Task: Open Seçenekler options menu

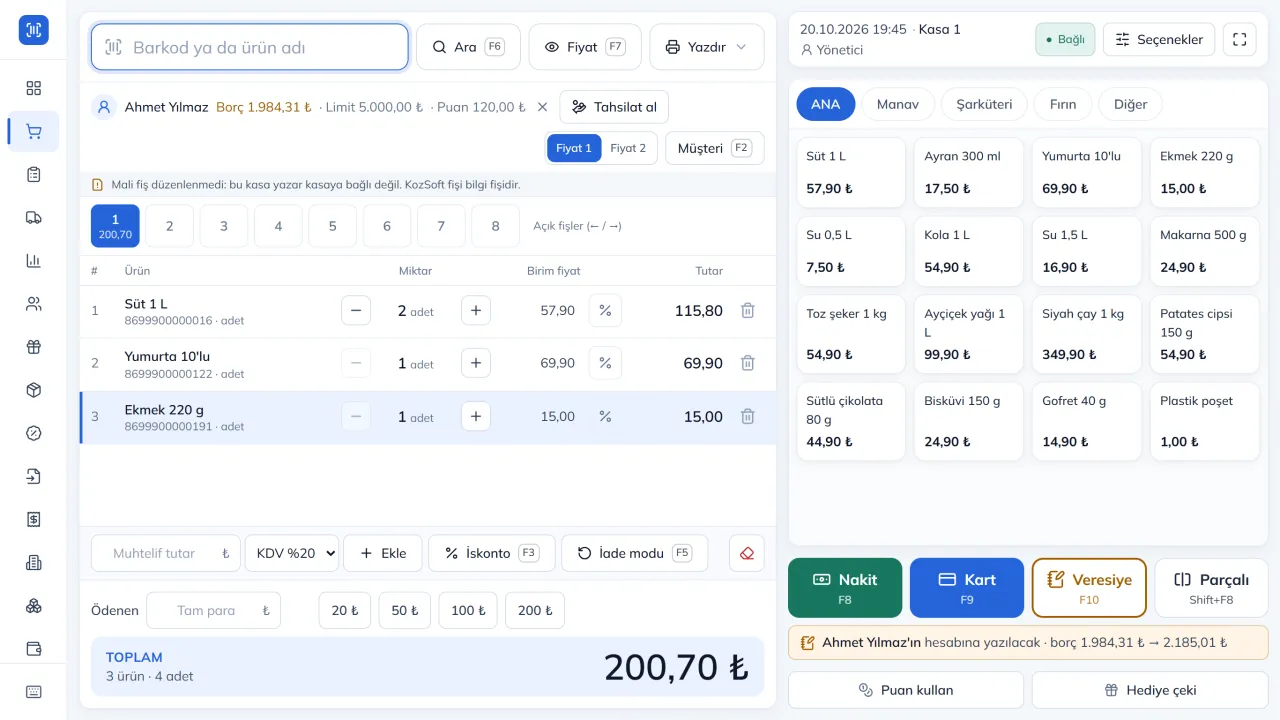Action: 1159,39
